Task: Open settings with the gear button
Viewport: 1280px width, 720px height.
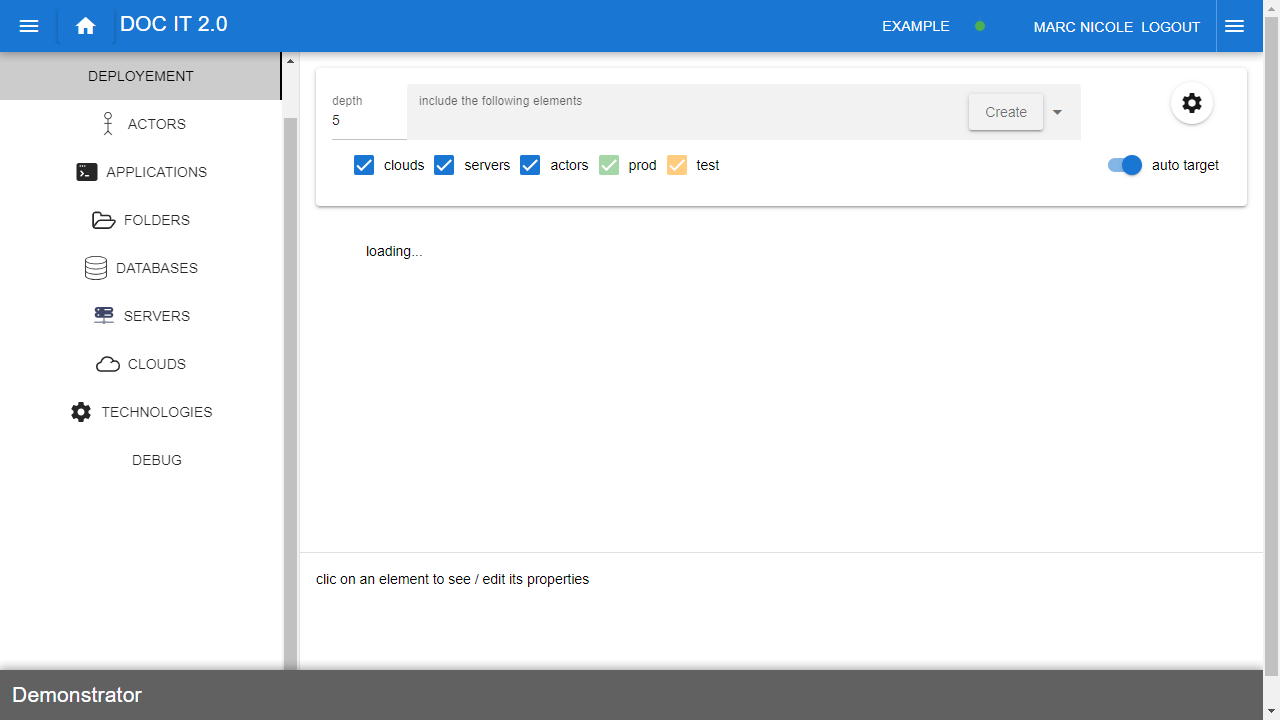Action: point(1191,103)
